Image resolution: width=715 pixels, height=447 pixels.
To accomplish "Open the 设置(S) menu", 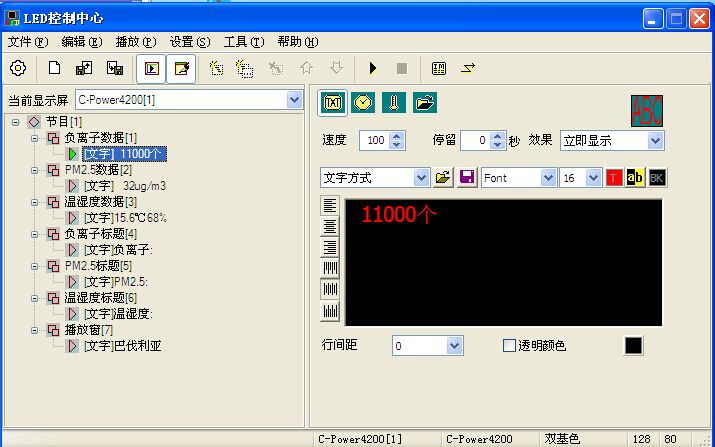I will point(190,42).
